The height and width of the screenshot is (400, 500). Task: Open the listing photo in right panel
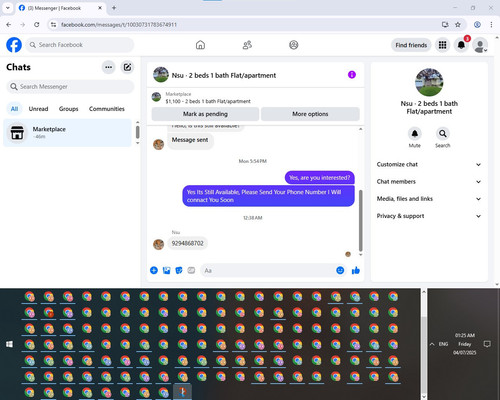coord(429,82)
